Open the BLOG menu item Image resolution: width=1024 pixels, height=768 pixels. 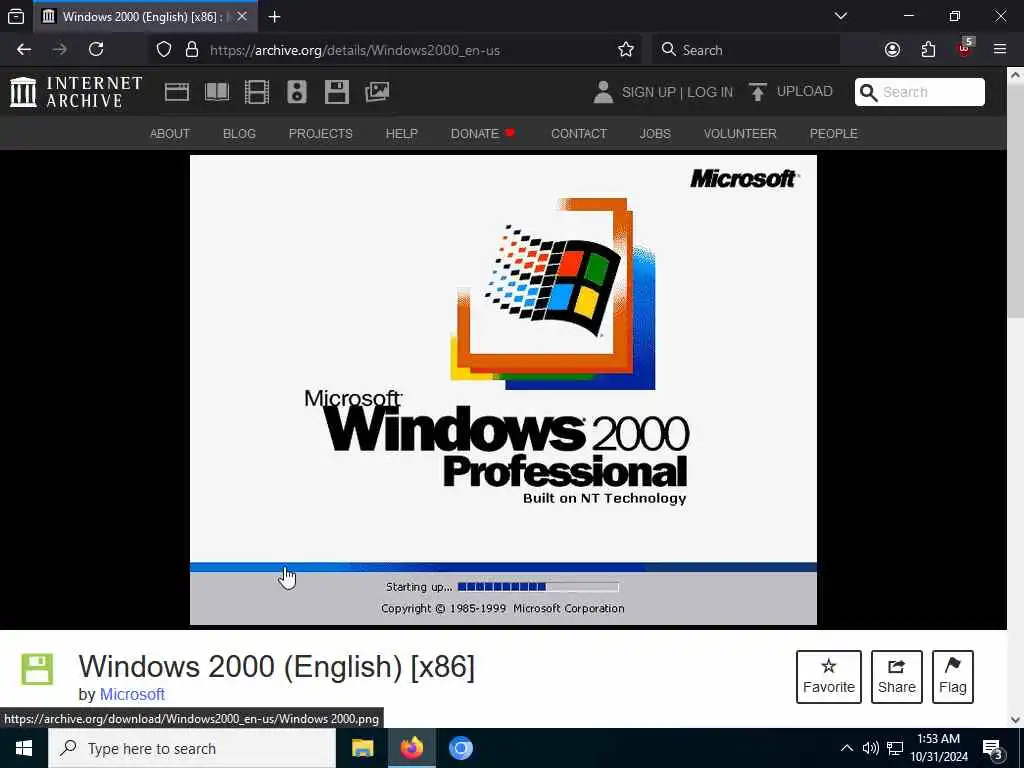point(239,133)
